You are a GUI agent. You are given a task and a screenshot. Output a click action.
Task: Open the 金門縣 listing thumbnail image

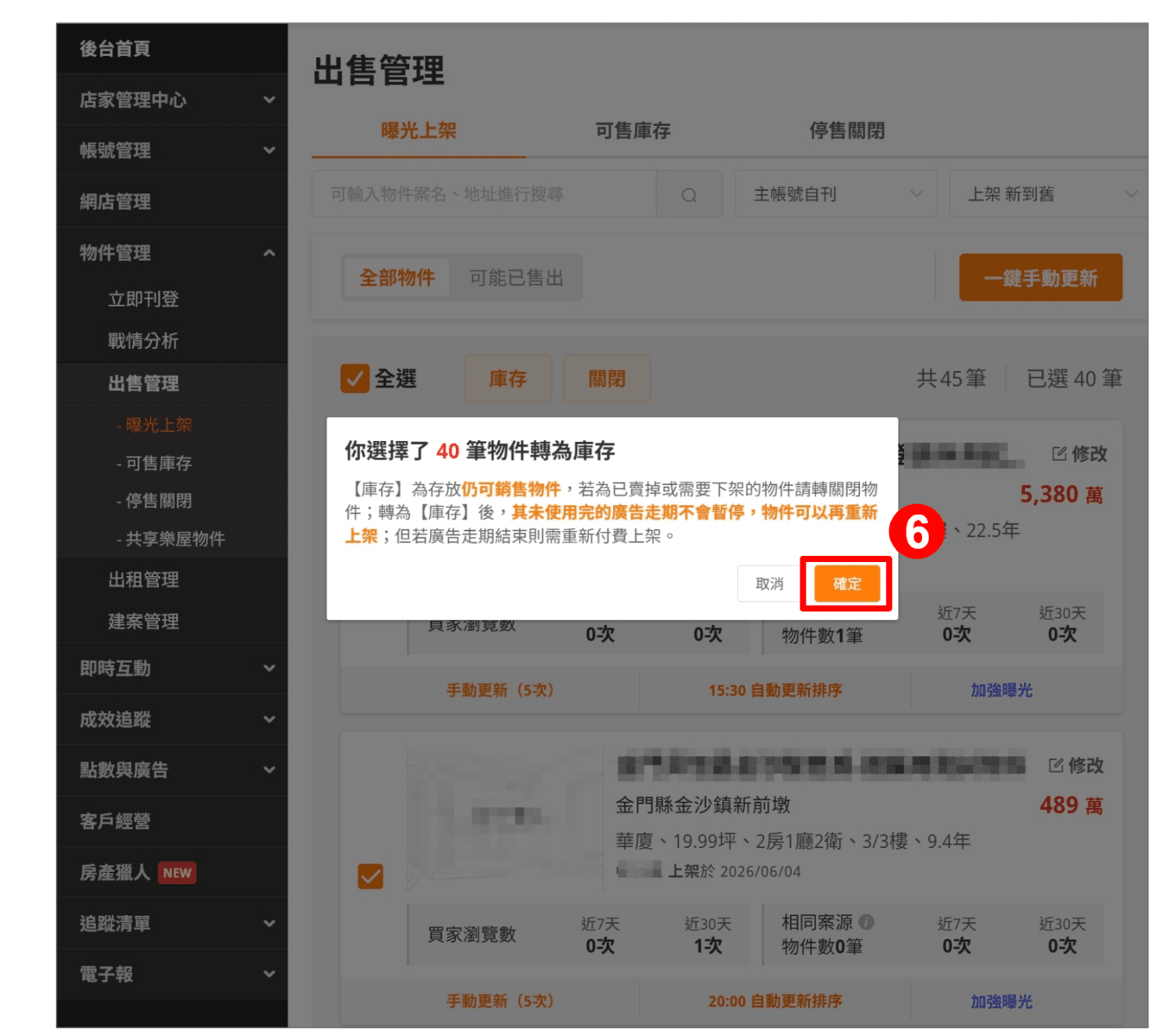tap(504, 820)
